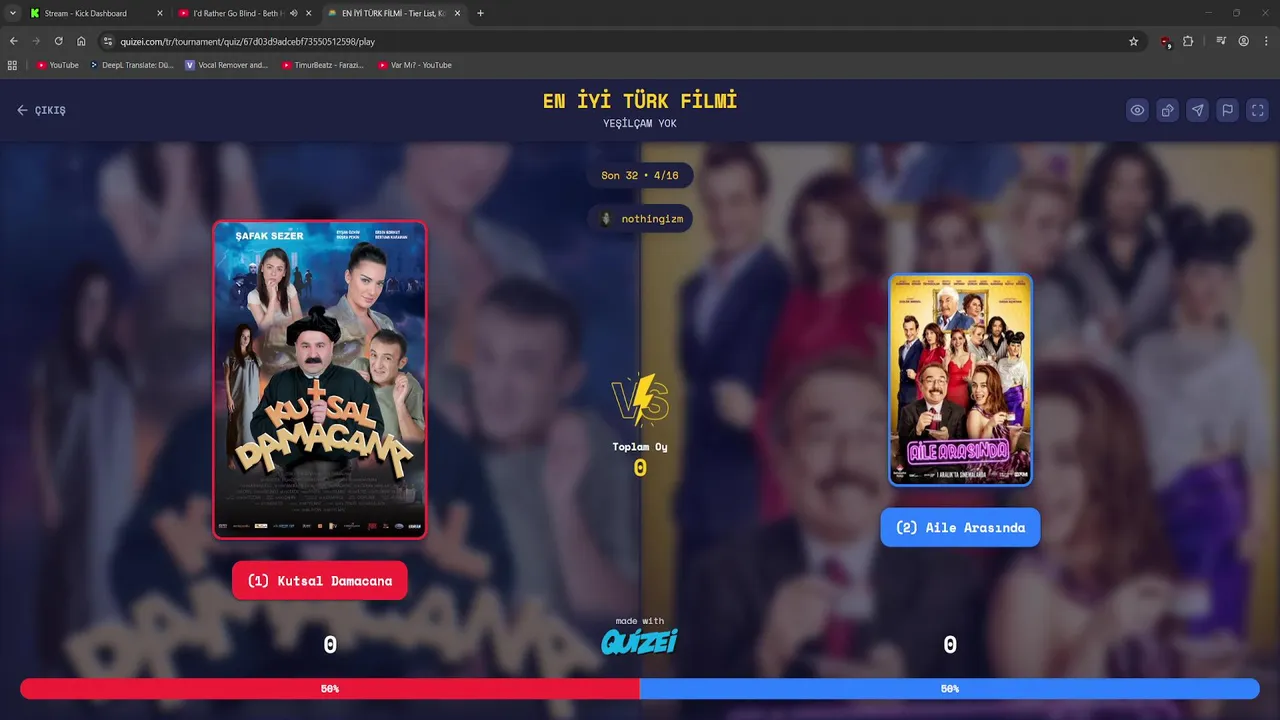Open the red extension icon with badge 9
Image resolution: width=1280 pixels, height=720 pixels.
coord(1165,42)
